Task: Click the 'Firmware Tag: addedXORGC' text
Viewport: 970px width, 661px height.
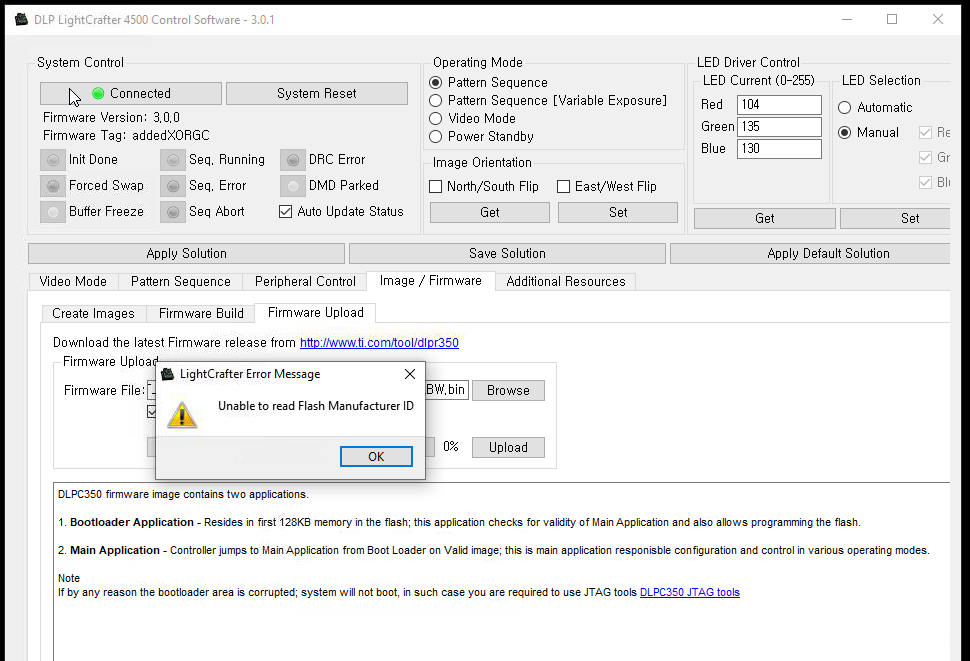Action: point(126,135)
